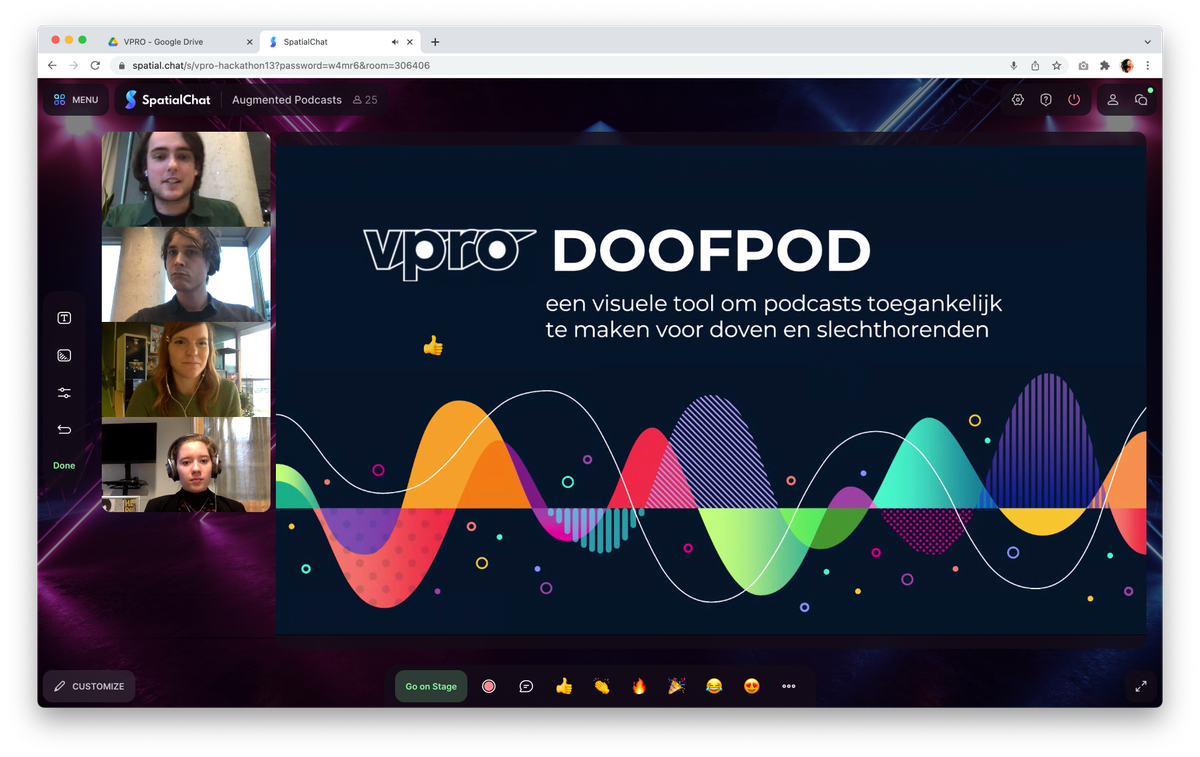
Task: Click Done to finish customizing
Action: point(64,466)
